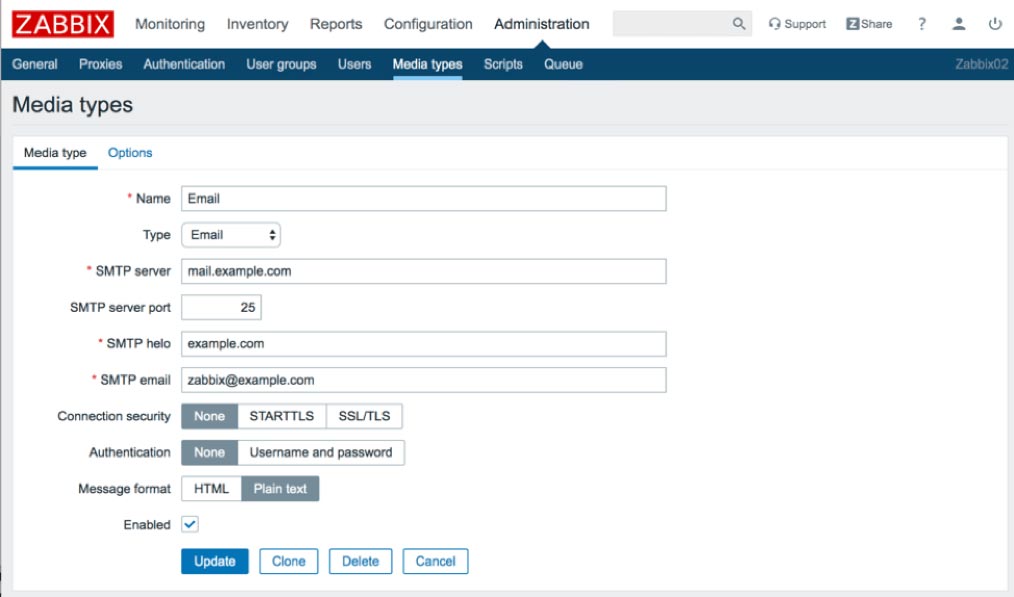Image resolution: width=1014 pixels, height=597 pixels.
Task: Click the search magnifier icon
Action: pos(739,24)
